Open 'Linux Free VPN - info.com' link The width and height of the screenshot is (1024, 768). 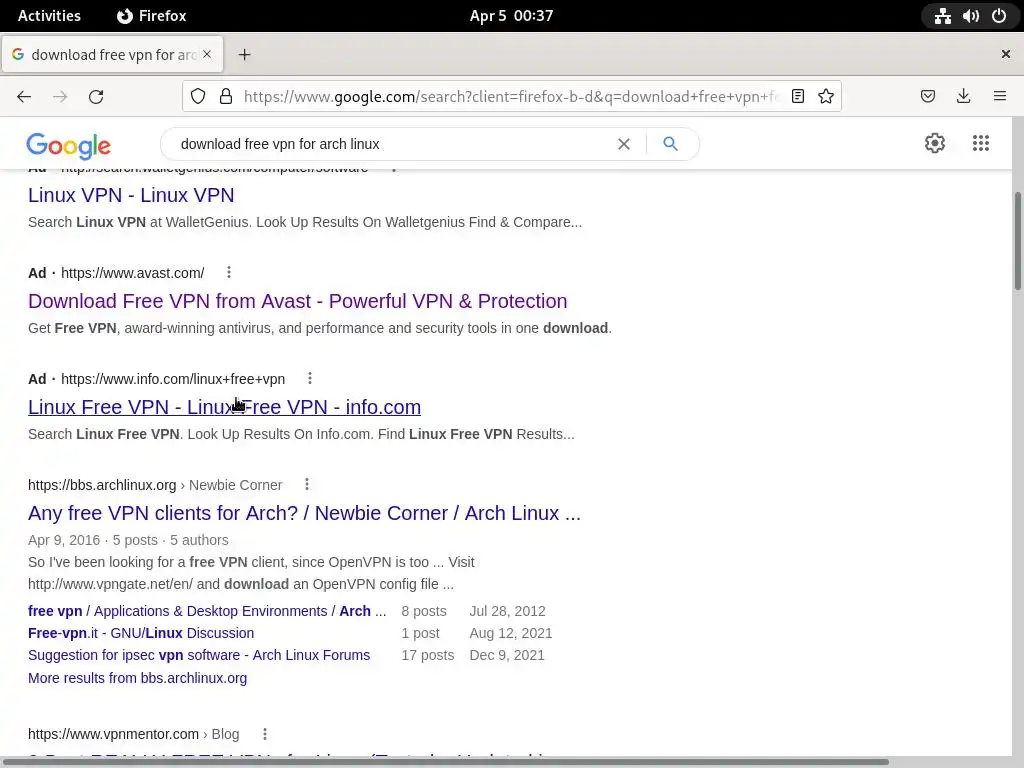(225, 407)
